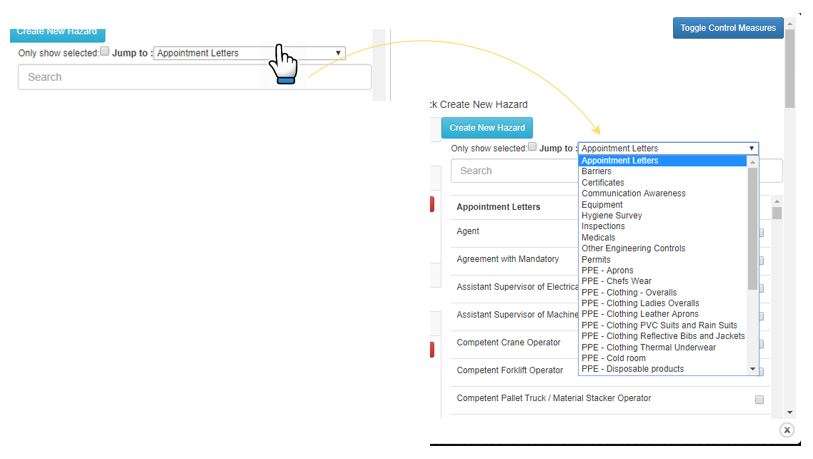Select PPE - Cold room option

613,358
